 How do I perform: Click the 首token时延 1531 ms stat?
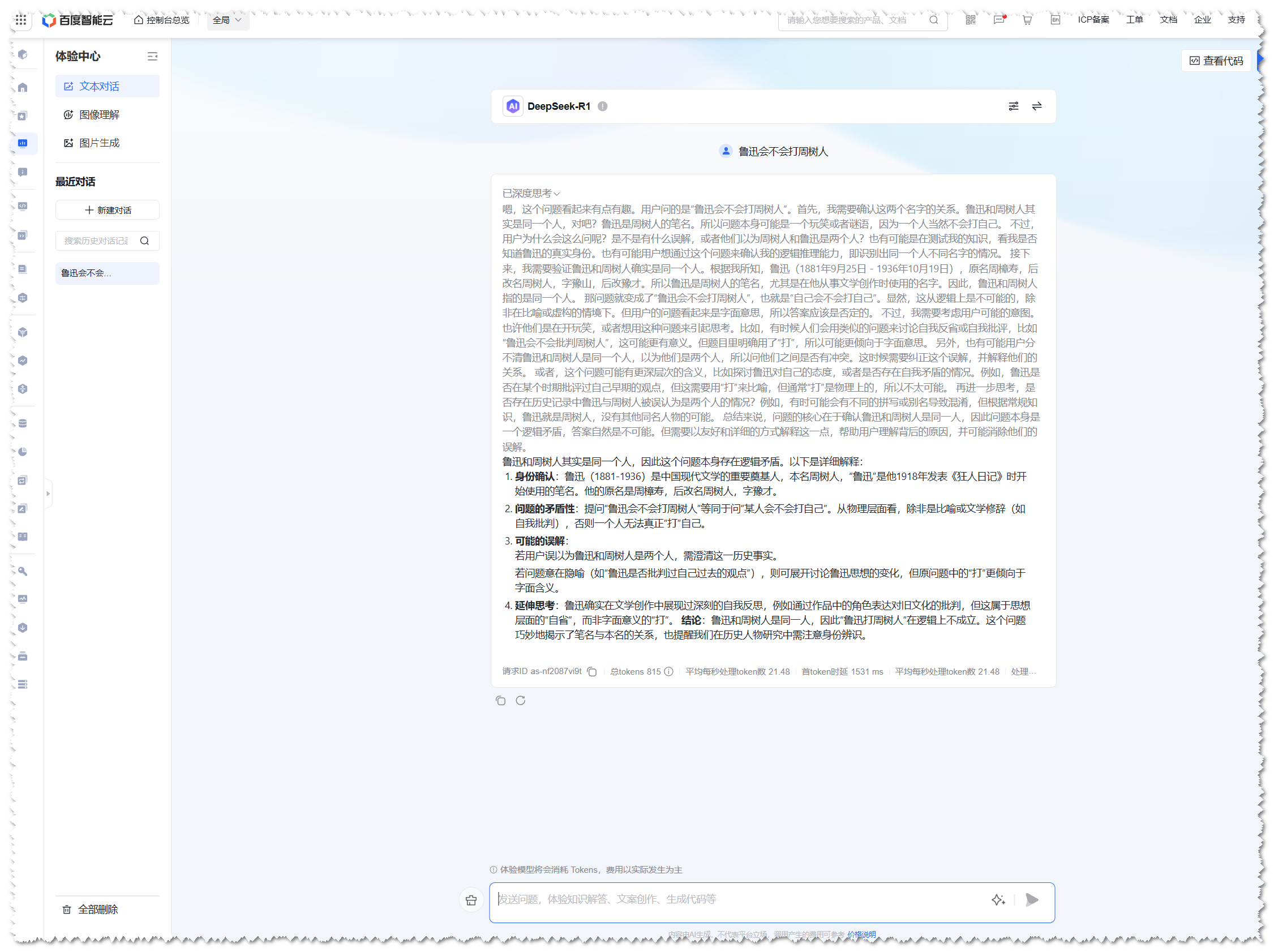[x=842, y=671]
